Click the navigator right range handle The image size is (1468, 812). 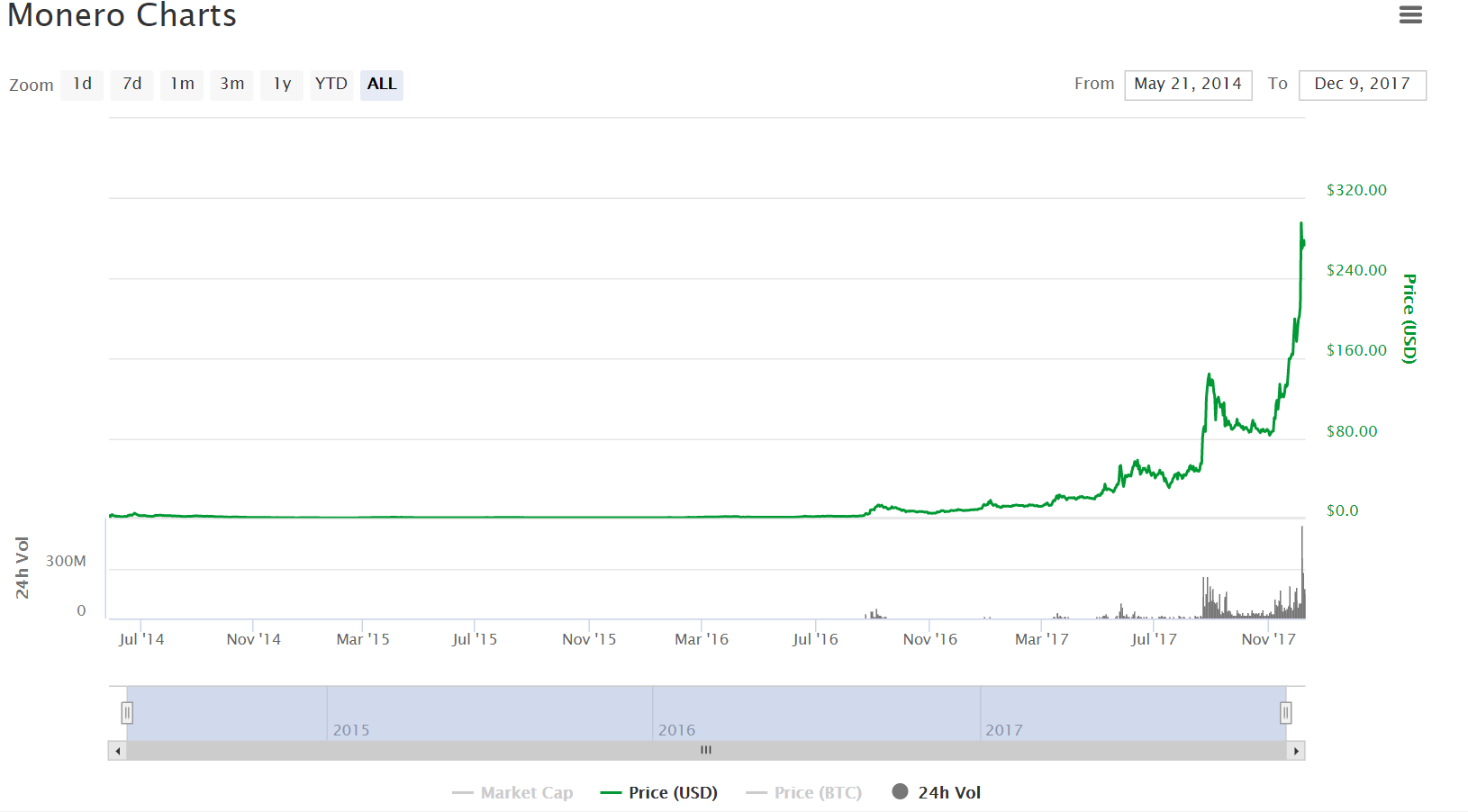pos(1286,713)
